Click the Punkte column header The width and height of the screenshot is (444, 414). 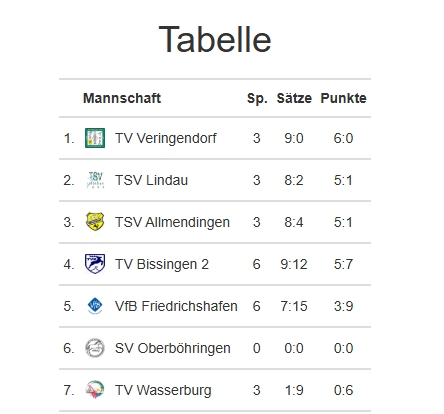coord(343,98)
